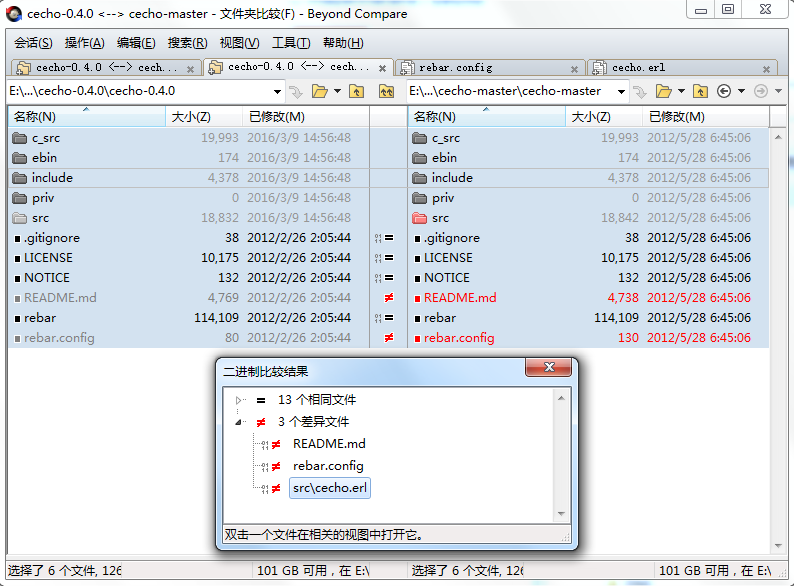Open the 搜索(R) menu

[187, 43]
